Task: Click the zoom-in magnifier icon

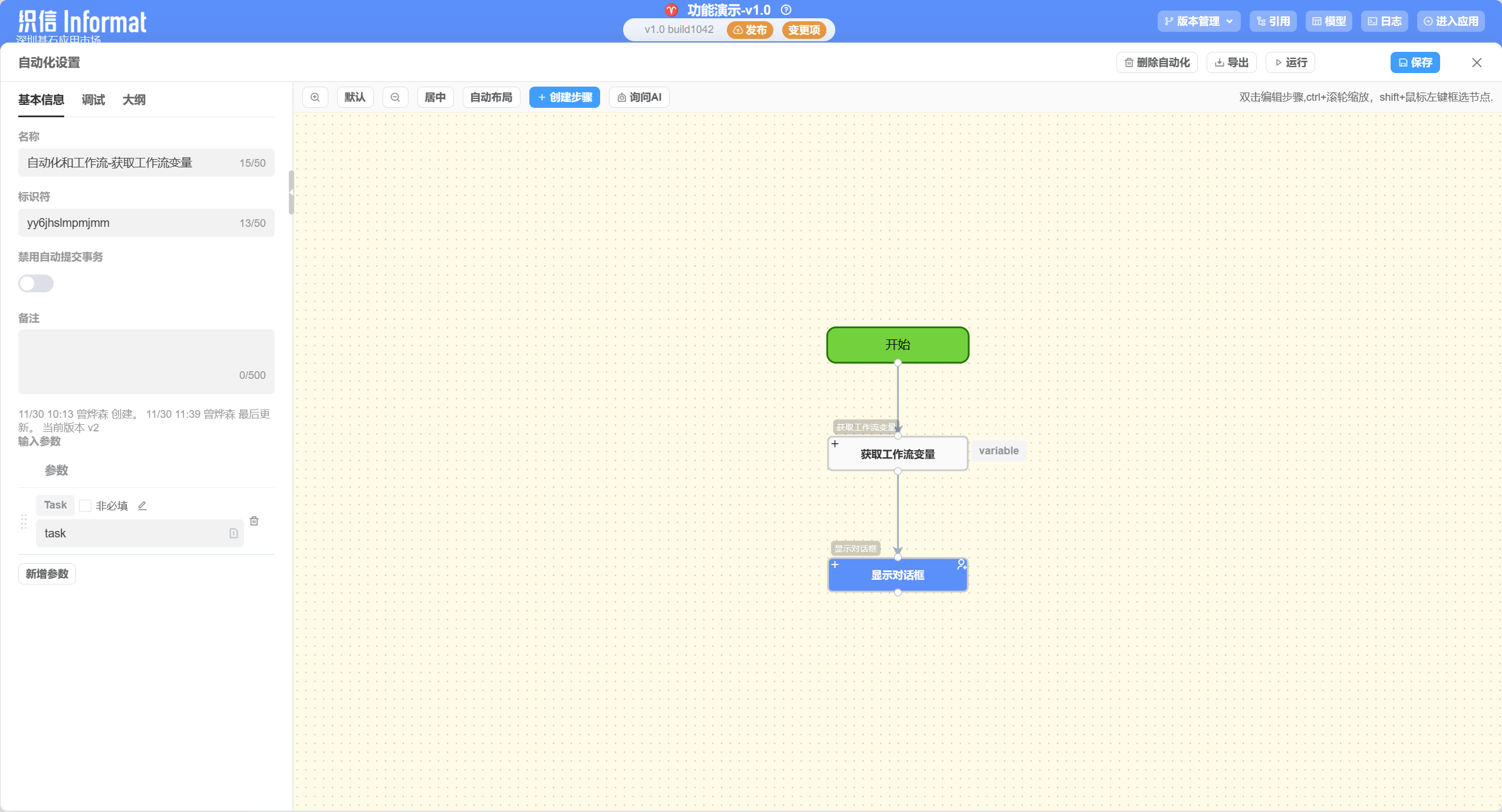Action: point(315,97)
